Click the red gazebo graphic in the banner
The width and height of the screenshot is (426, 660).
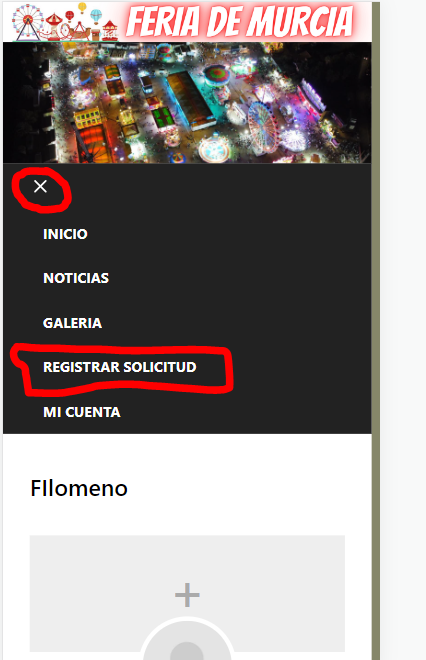click(x=110, y=31)
